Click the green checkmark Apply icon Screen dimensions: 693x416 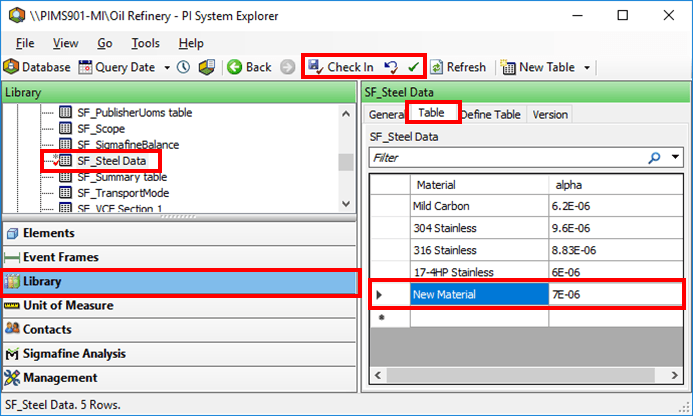point(414,67)
